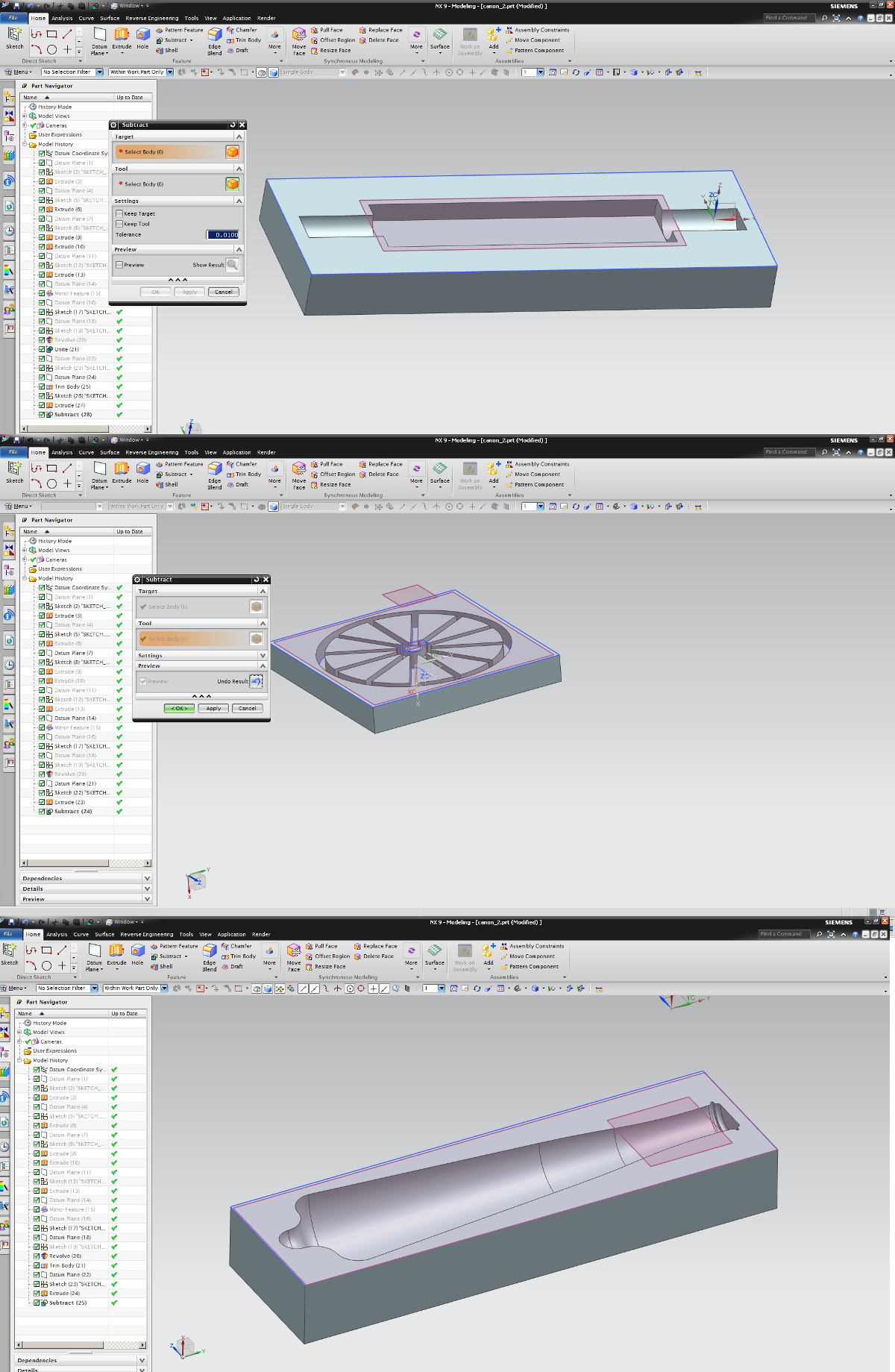Click Replace Face in bottom window ribbon
Viewport: 895px width, 1372px height.
click(x=375, y=946)
